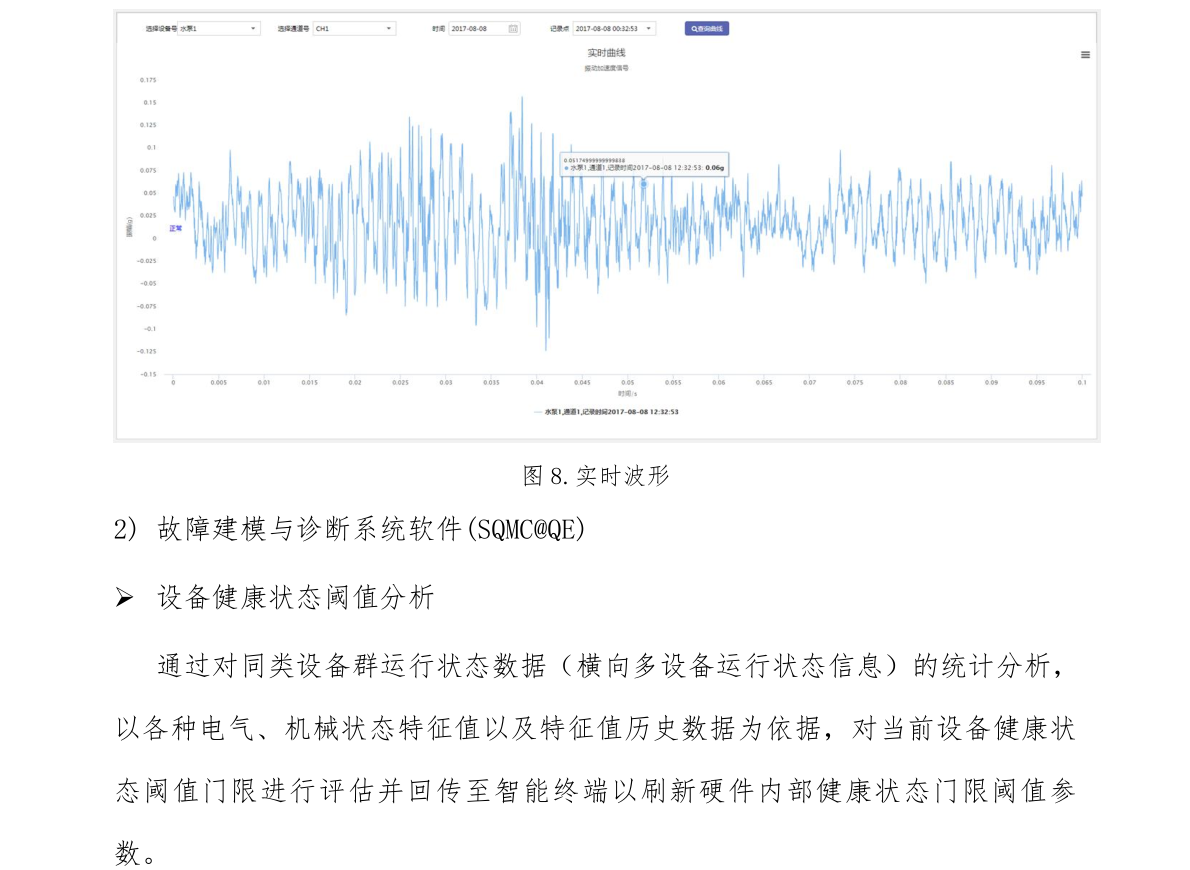Click the 0.1 tick on the x-axis
This screenshot has height=870, width=1190.
(x=1081, y=382)
